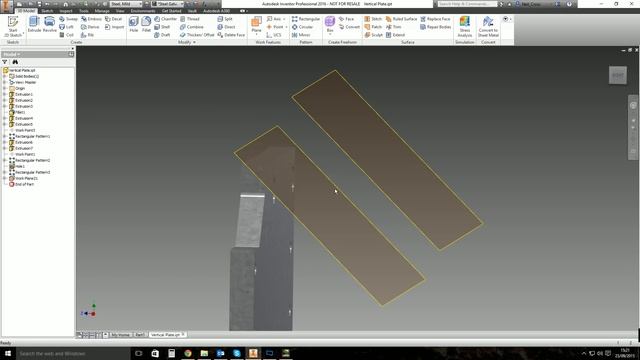The height and width of the screenshot is (360, 640).
Task: Start a 2D Sketch from the ribbon
Action: pos(13,27)
